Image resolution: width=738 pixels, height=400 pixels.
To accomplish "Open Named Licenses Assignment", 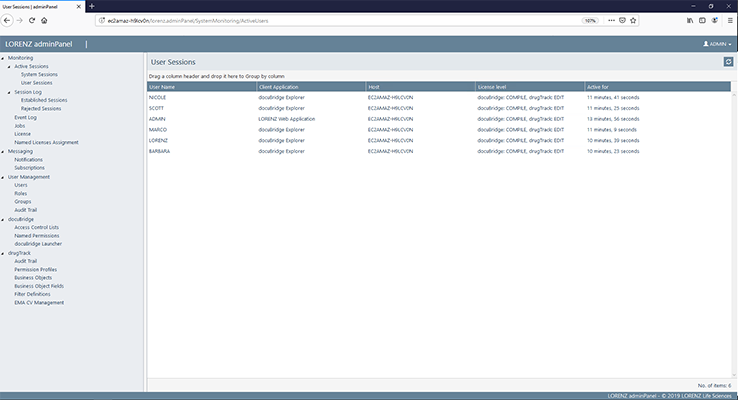I will tap(46, 143).
